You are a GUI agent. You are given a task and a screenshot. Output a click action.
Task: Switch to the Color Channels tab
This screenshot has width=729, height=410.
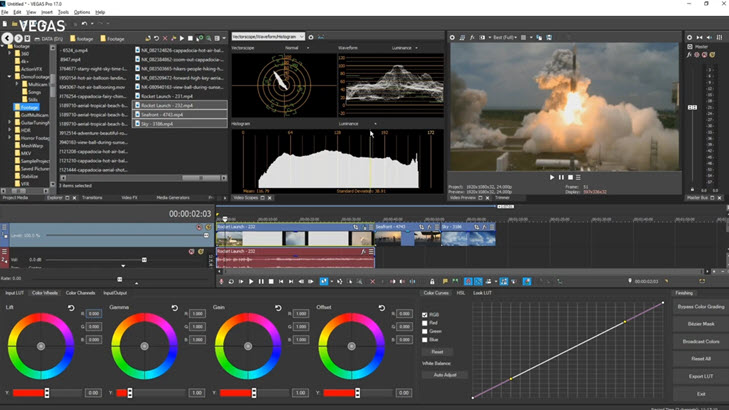pyautogui.click(x=81, y=293)
